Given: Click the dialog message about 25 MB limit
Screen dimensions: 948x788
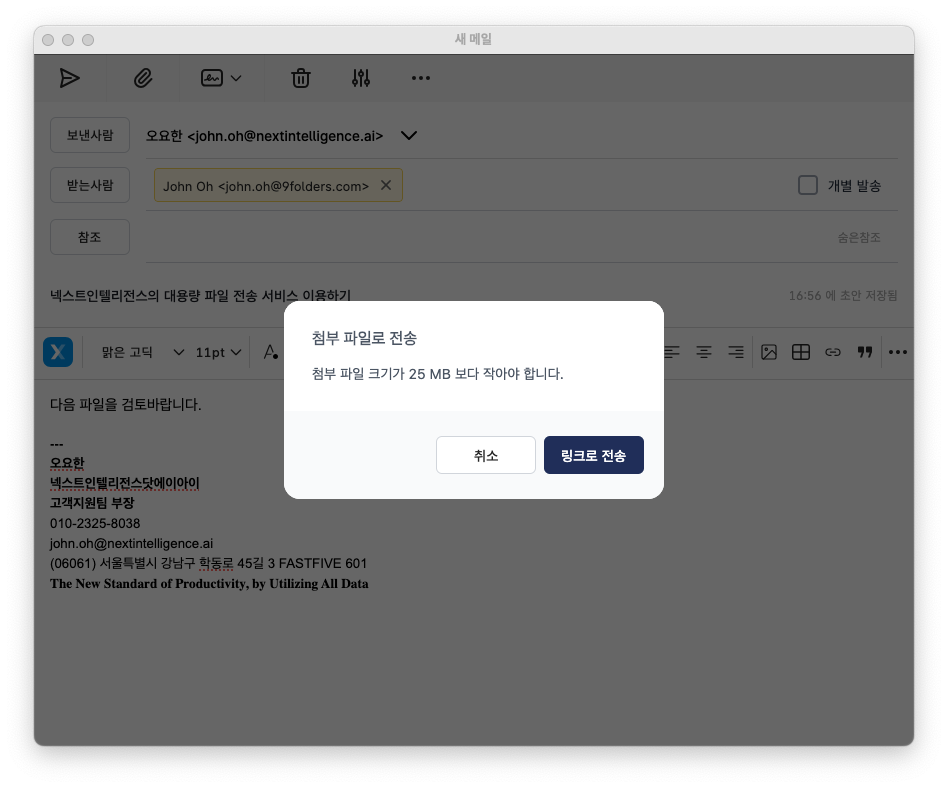Looking at the screenshot, I should (437, 374).
